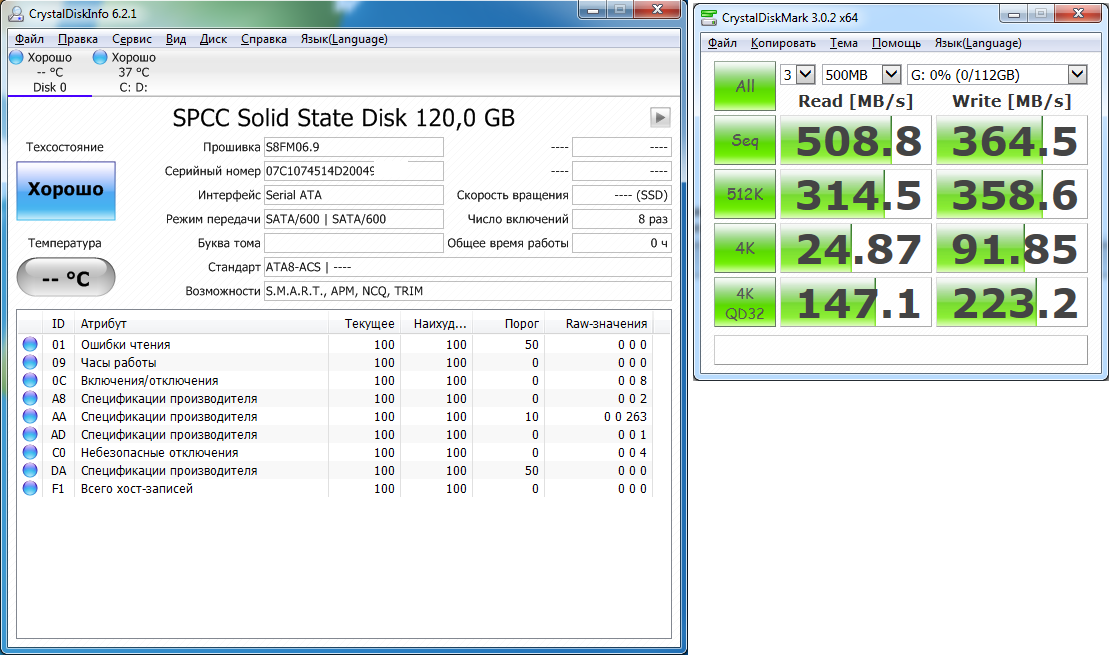Start the 4K QD32 benchmark test
Image resolution: width=1115 pixels, height=658 pixels.
745,302
